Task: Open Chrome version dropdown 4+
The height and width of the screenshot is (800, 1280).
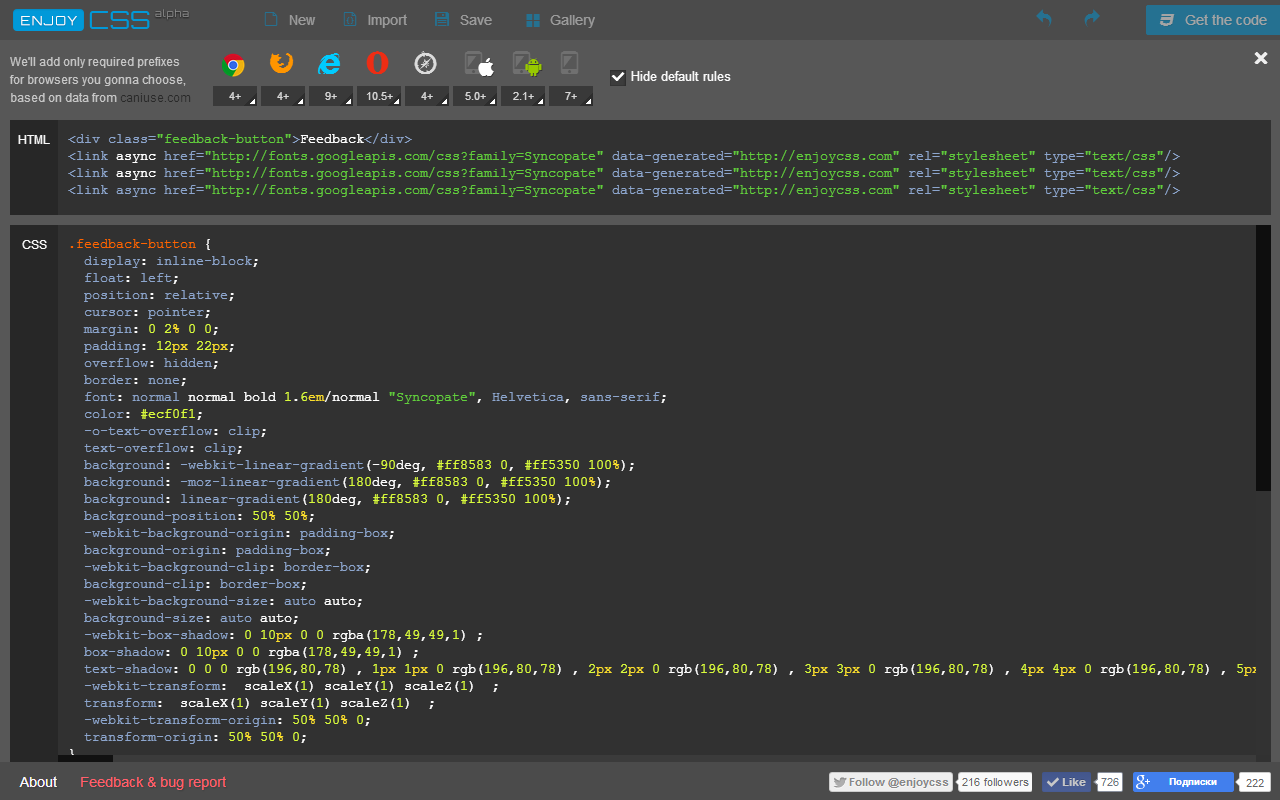Action: 235,96
